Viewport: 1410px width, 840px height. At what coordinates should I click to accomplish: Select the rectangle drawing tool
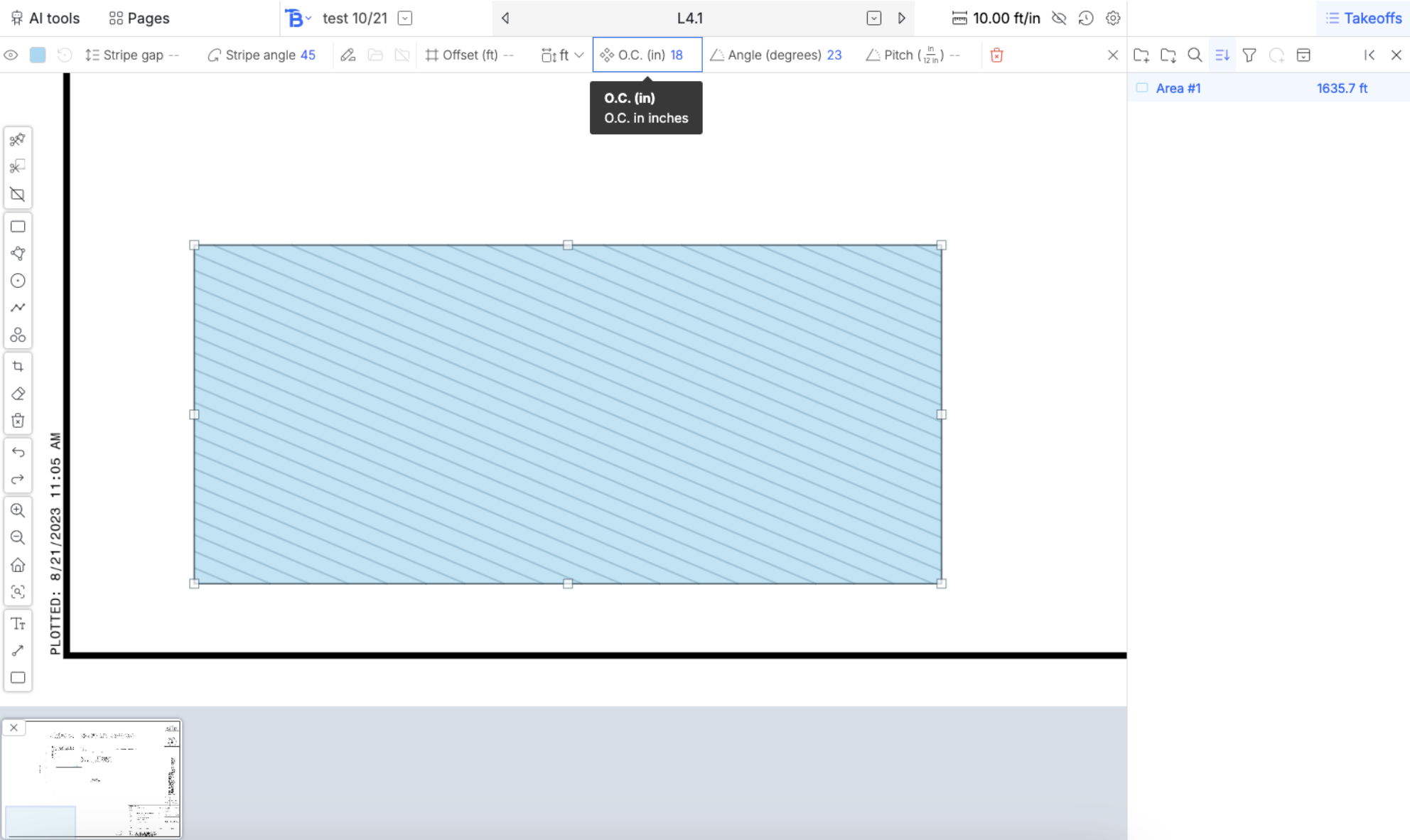point(18,227)
